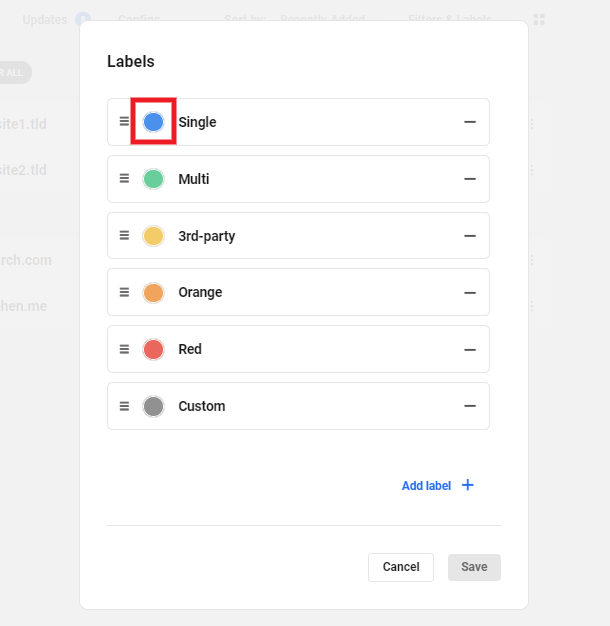
Task: Click the Add label link
Action: (x=426, y=486)
